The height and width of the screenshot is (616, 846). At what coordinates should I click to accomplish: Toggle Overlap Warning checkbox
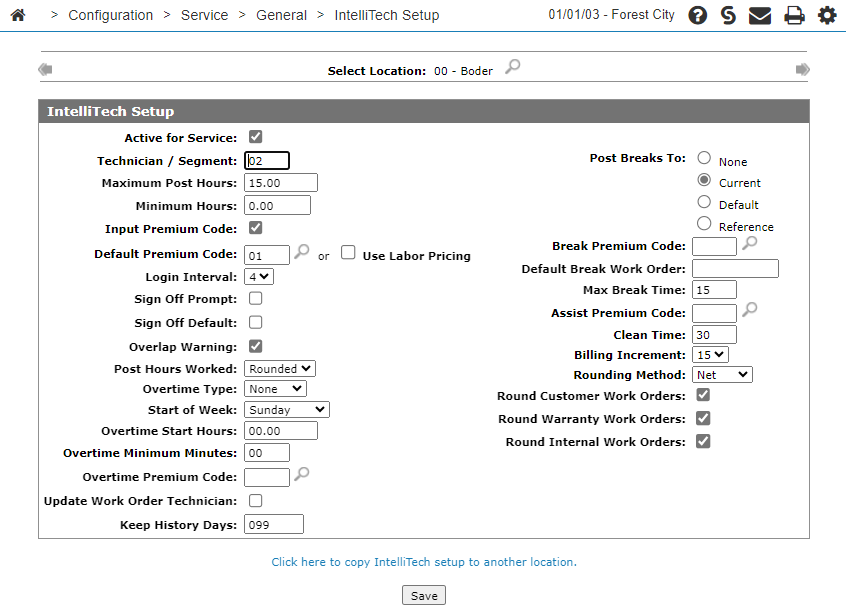[256, 346]
